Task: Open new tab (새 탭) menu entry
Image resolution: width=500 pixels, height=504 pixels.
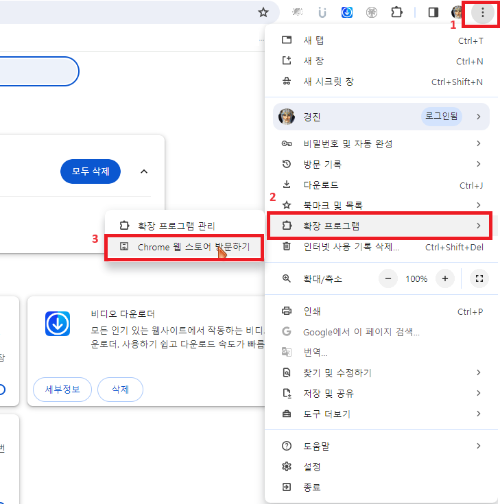Action: pyautogui.click(x=382, y=41)
